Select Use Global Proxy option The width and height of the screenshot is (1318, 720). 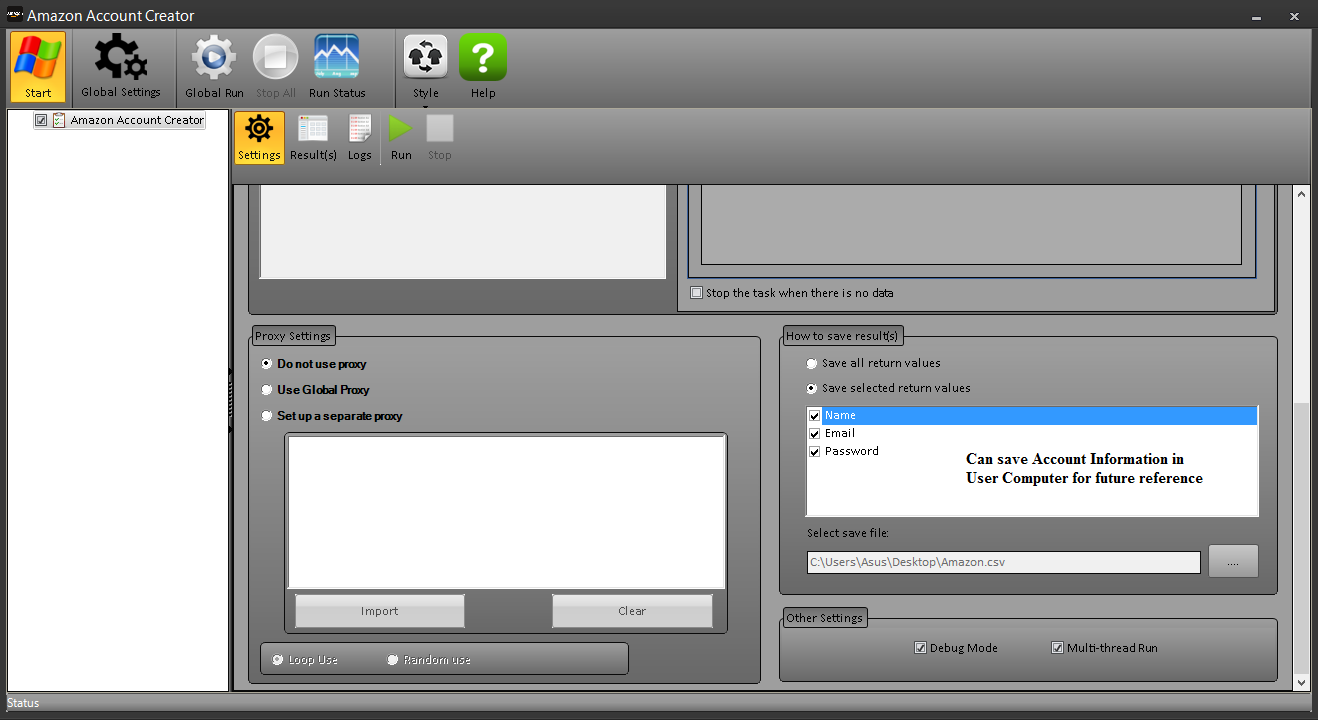[x=266, y=390]
